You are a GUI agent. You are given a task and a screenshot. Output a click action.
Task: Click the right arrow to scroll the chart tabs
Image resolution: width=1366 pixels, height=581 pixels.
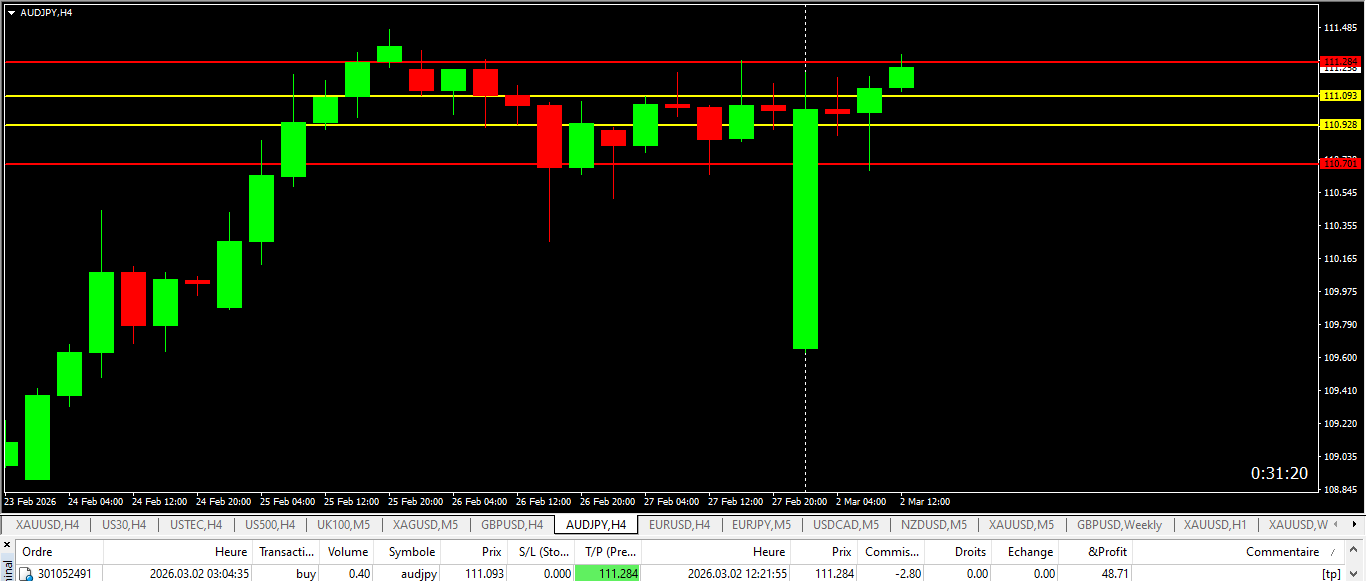tap(1356, 524)
